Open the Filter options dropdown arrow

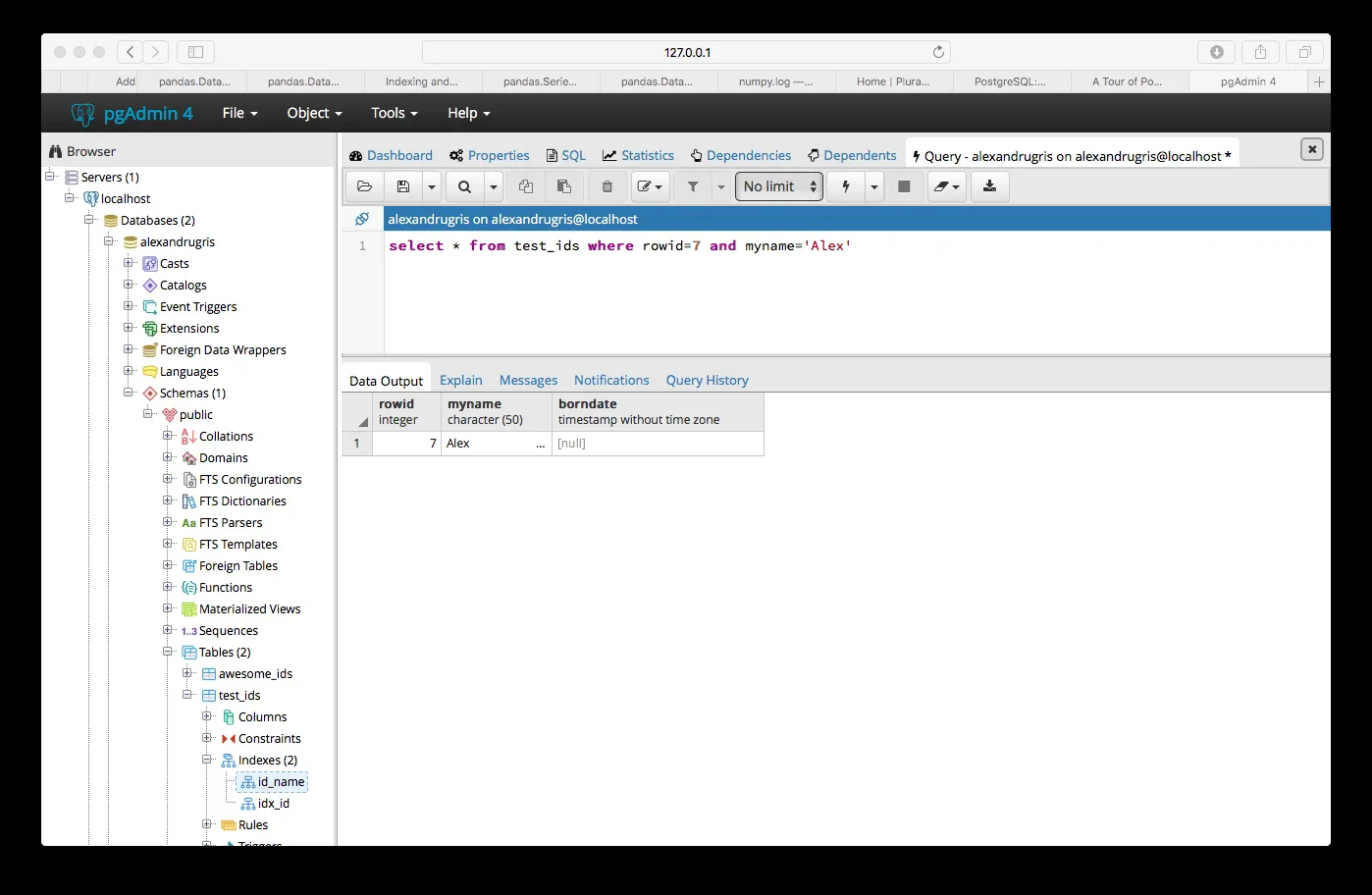click(x=721, y=186)
